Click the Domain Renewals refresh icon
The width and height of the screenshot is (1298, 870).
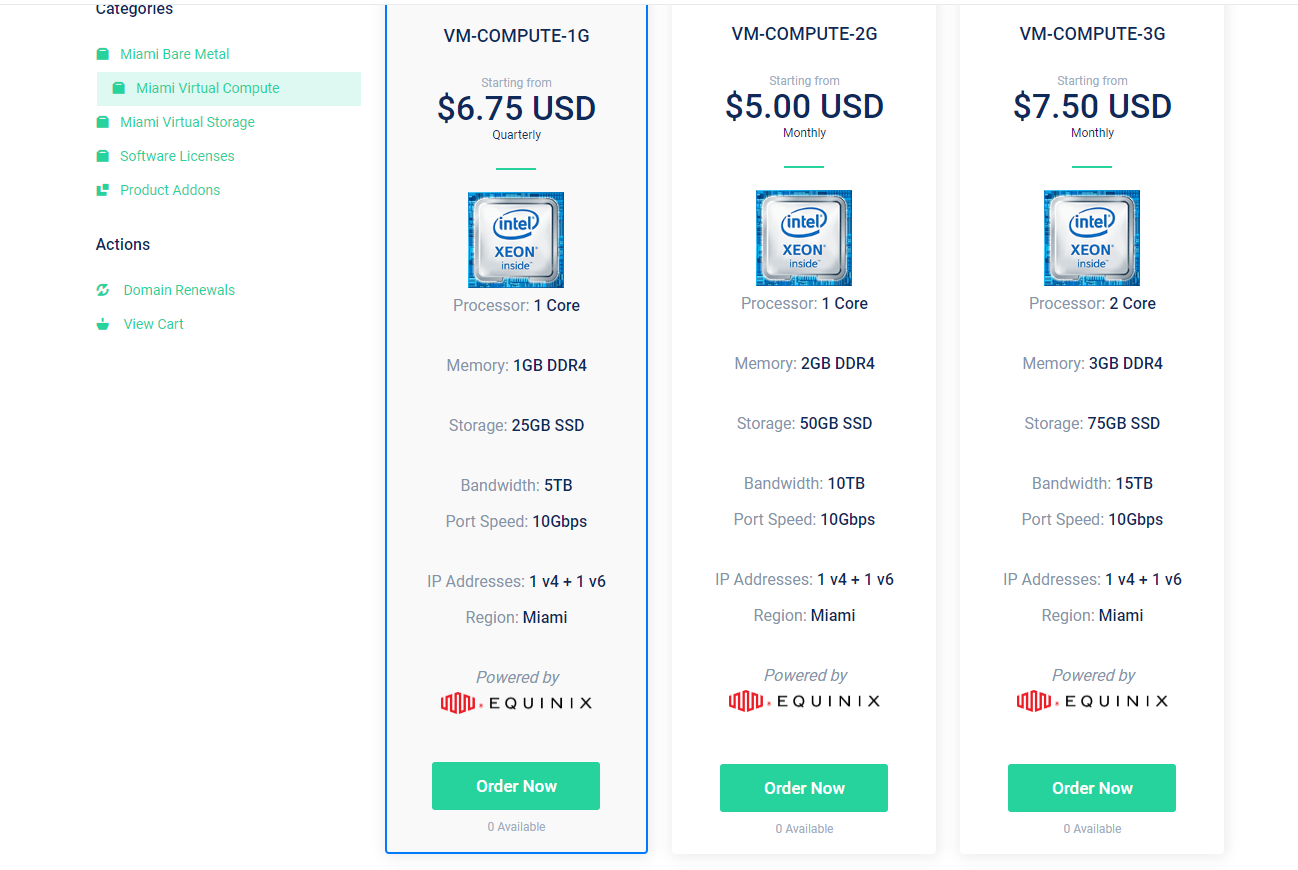point(102,290)
